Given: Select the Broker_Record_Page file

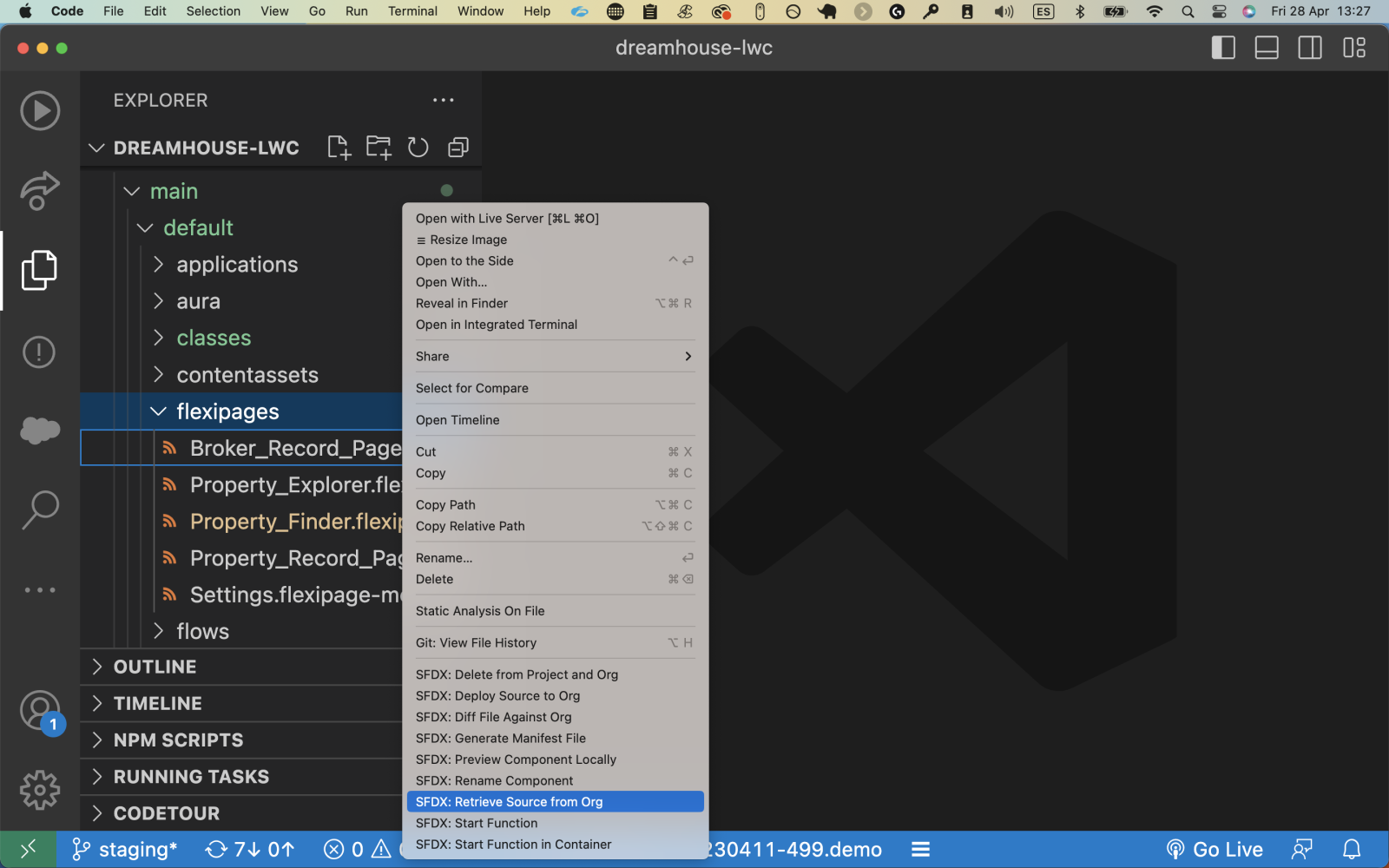Looking at the screenshot, I should point(241,448).
